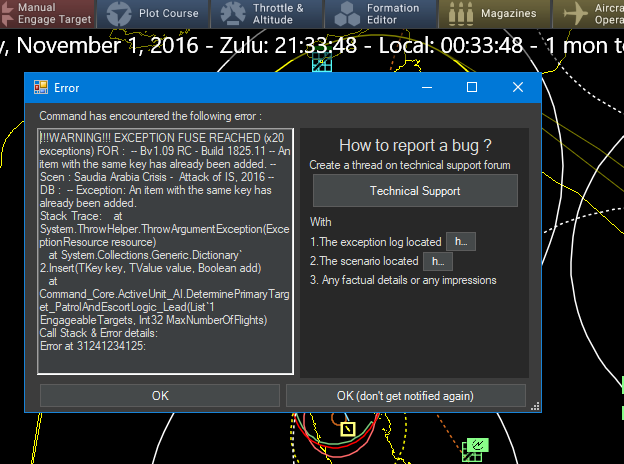Close the Error dialog
This screenshot has width=624, height=464.
[518, 87]
